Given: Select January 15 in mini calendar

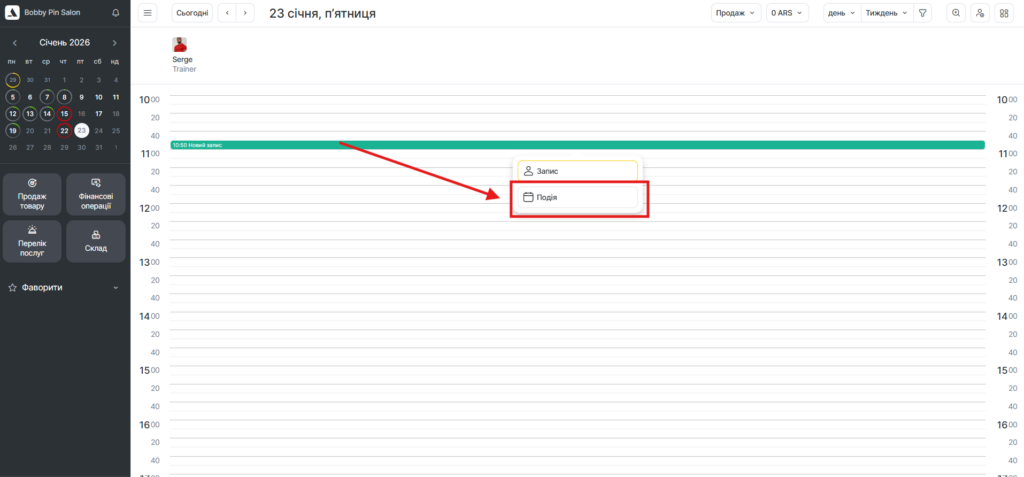Looking at the screenshot, I should point(64,113).
